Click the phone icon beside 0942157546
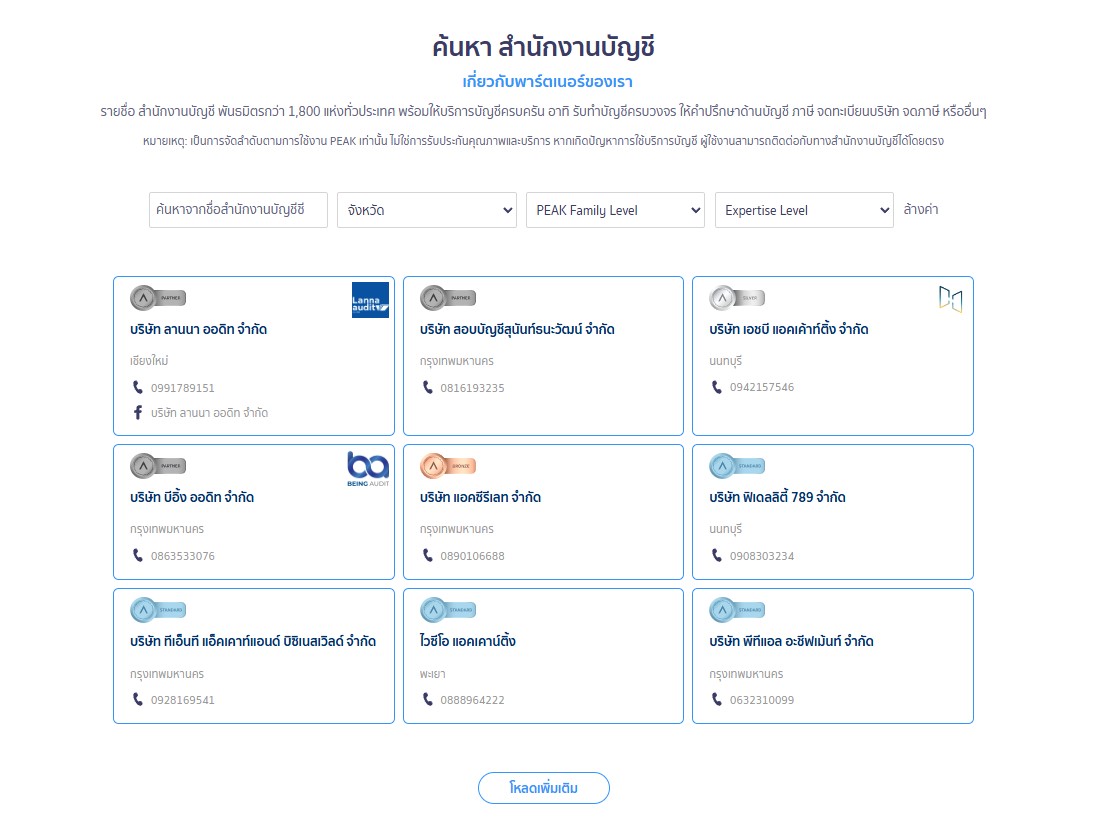This screenshot has width=1118, height=834. click(x=717, y=387)
